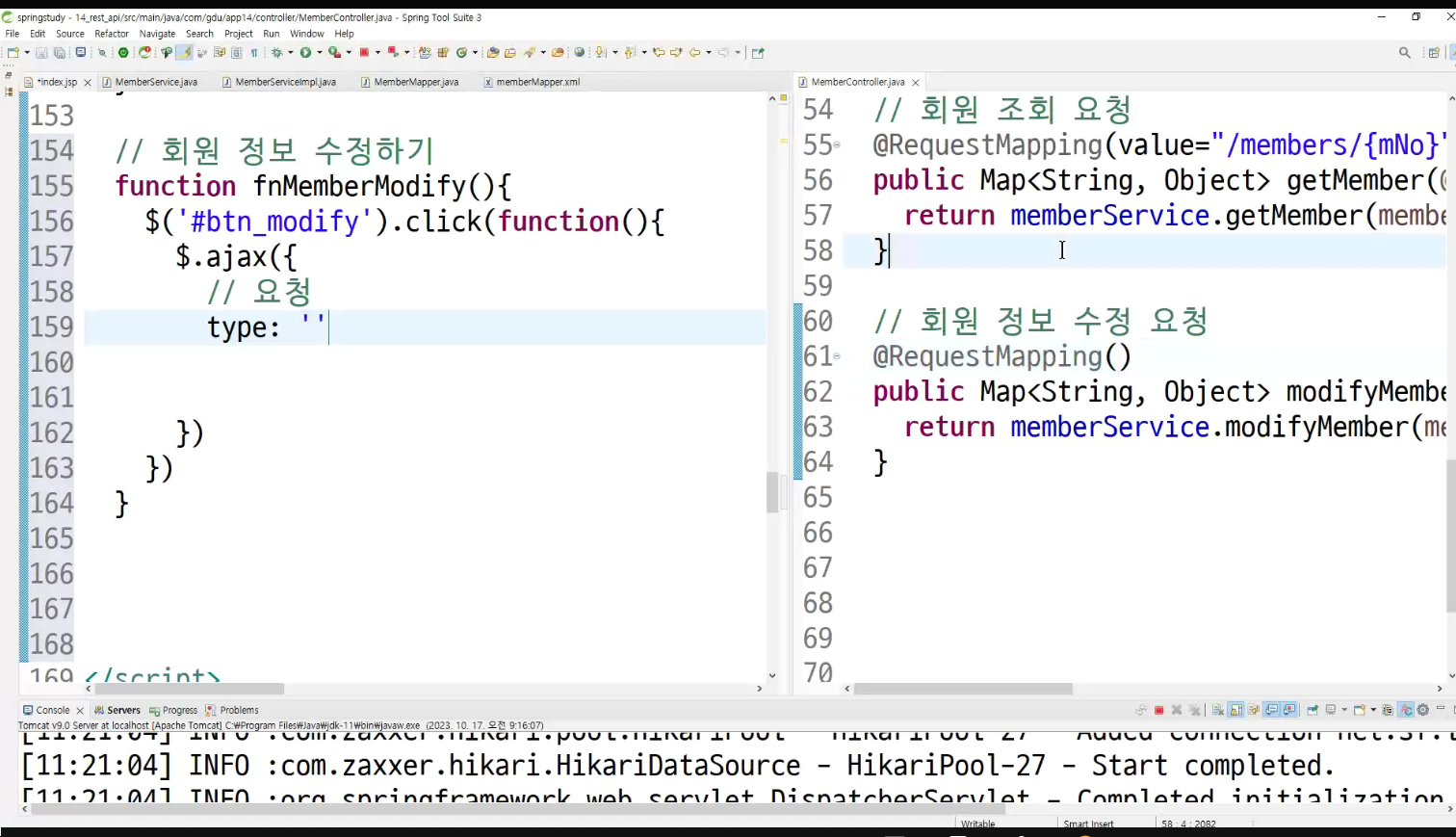Image resolution: width=1456 pixels, height=837 pixels.
Task: Switch to MemberMapper.java tab
Action: tap(409, 82)
